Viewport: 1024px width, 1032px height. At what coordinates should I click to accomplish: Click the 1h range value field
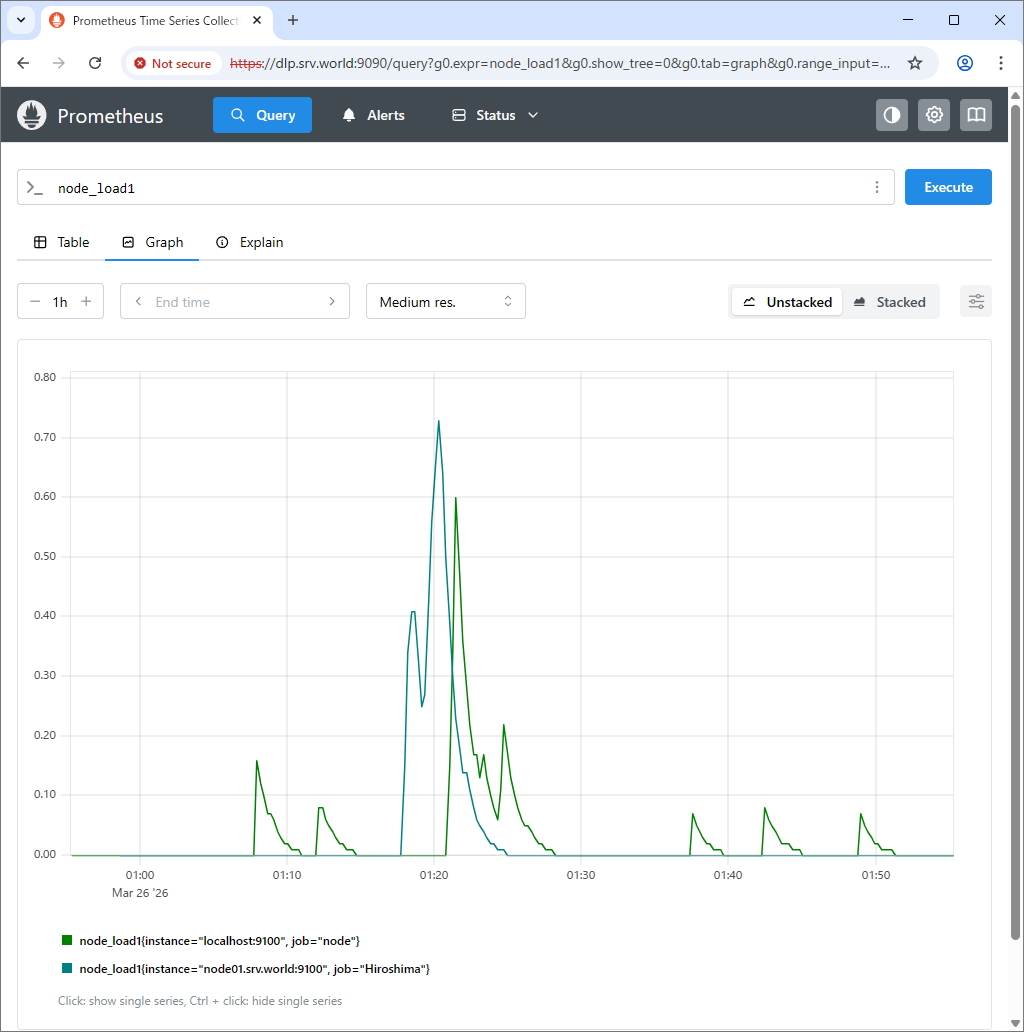tap(60, 302)
